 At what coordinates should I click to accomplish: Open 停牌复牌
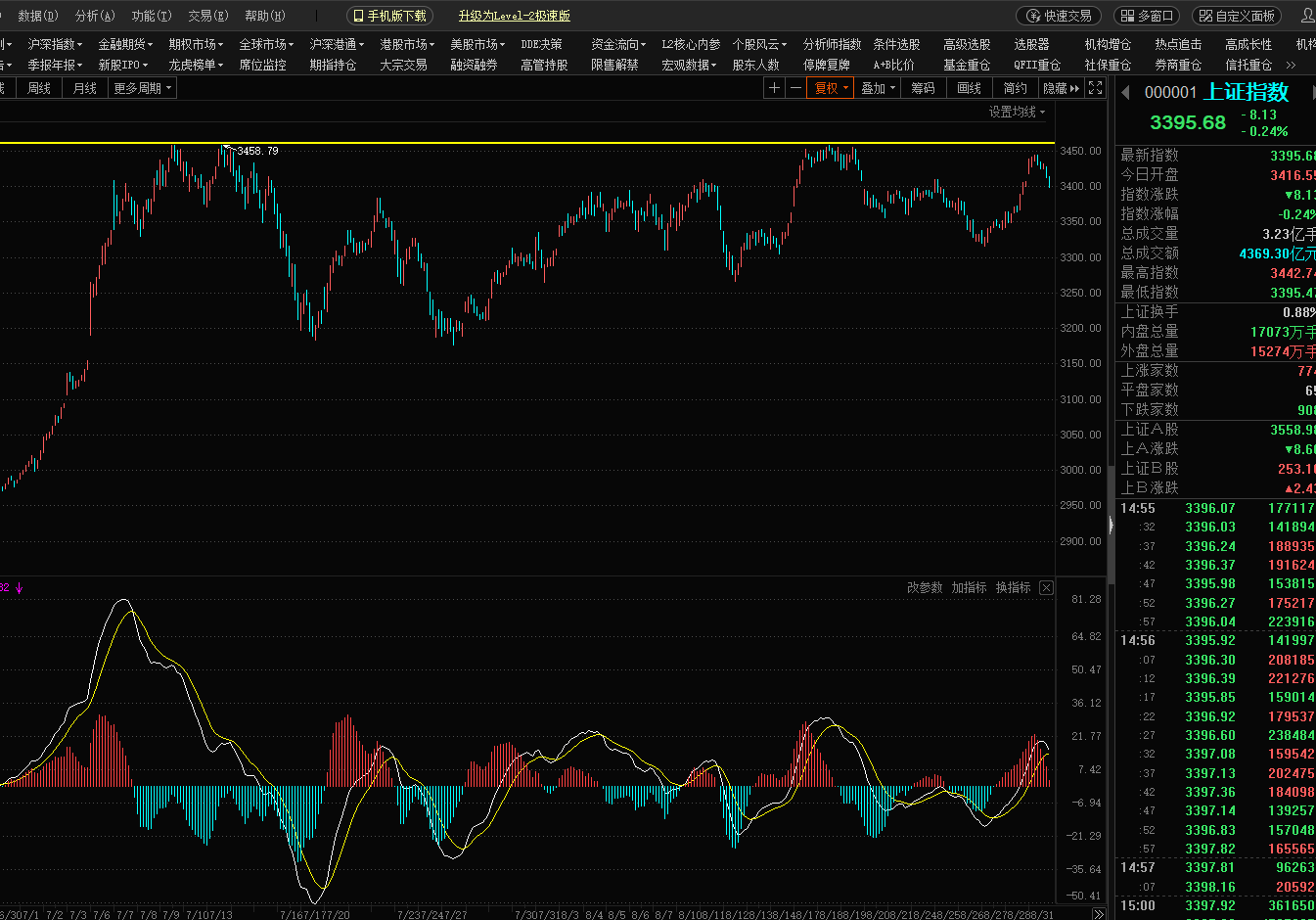826,65
